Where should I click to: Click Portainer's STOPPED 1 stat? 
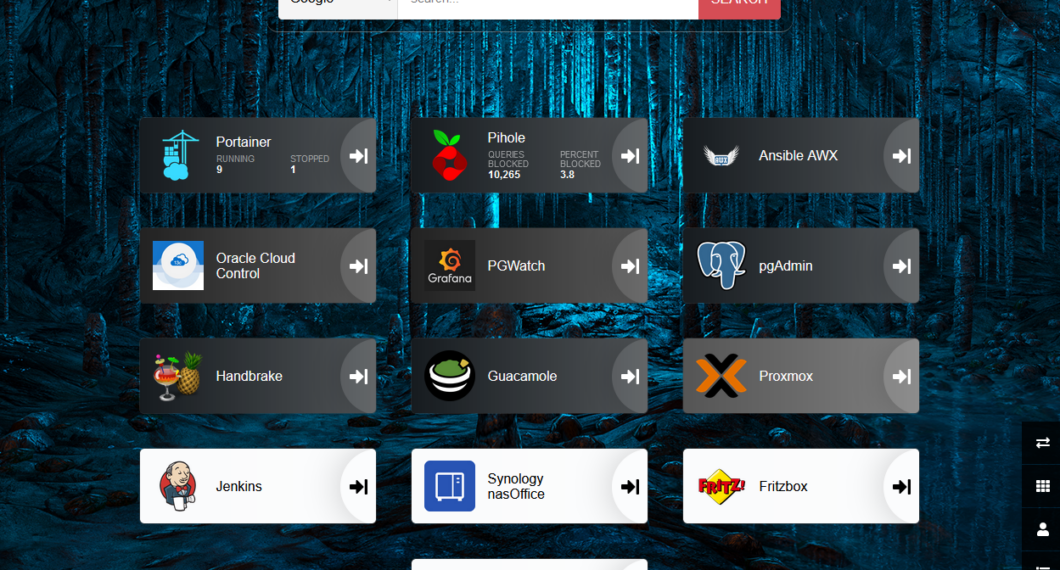click(310, 164)
